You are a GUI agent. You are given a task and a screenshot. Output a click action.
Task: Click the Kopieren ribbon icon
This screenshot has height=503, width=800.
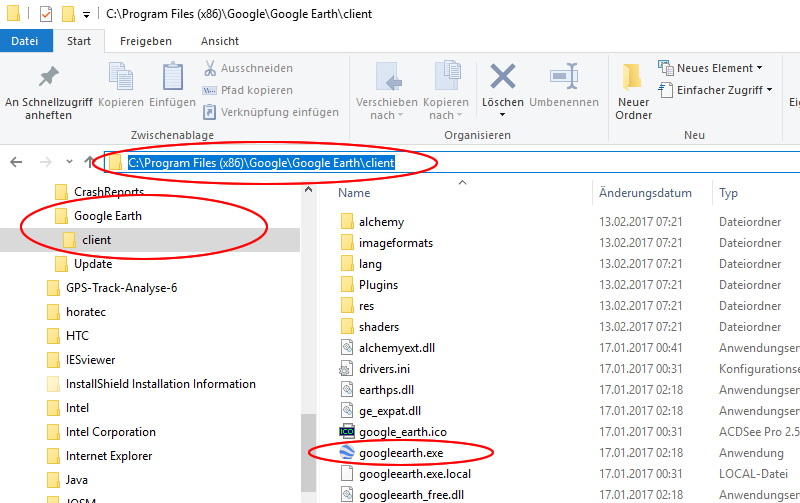click(x=121, y=78)
